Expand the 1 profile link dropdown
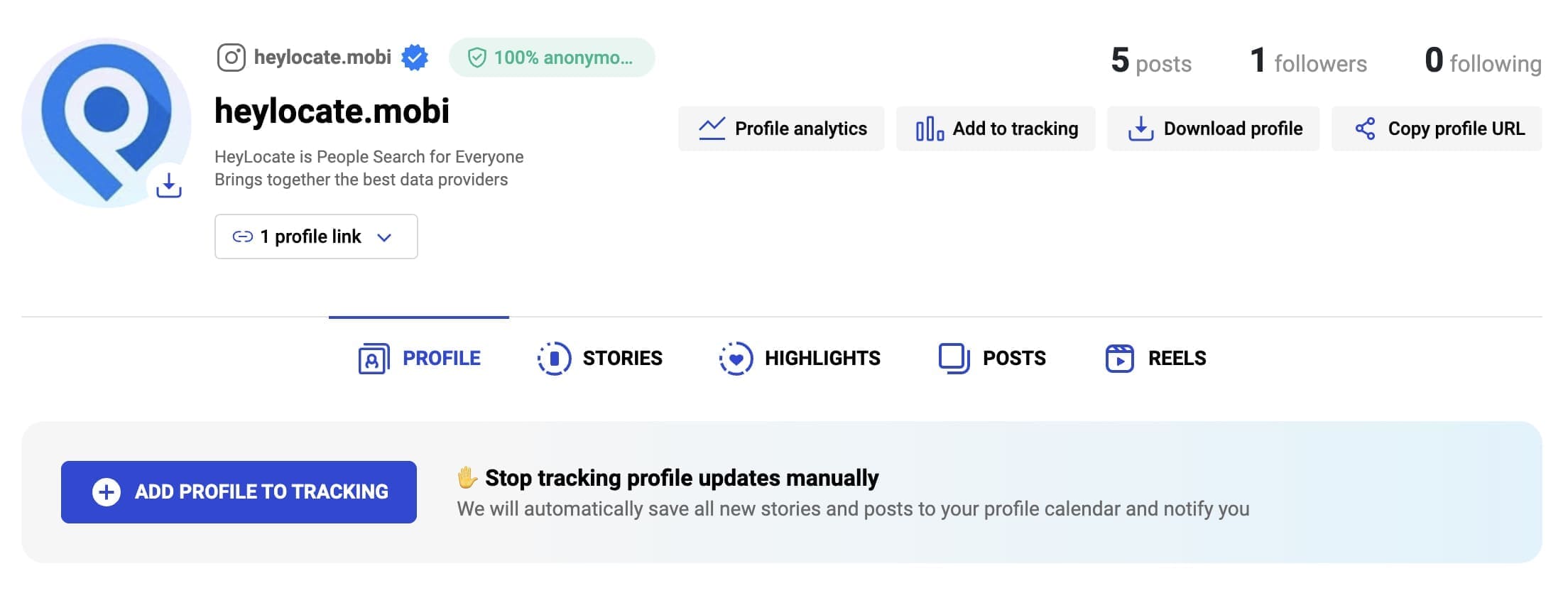 316,237
